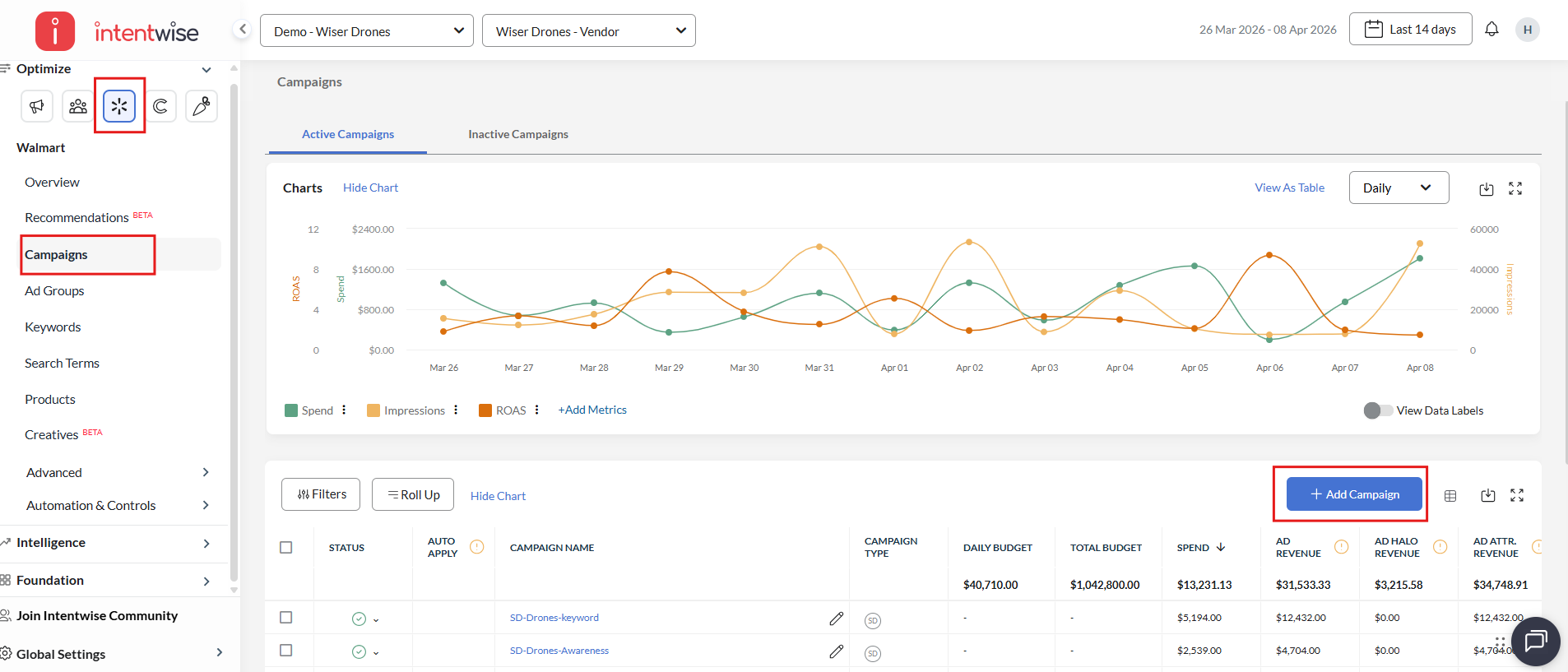Click the megaphone icon in Optimize toolbar
Viewport: 1568px width, 672px height.
(37, 106)
